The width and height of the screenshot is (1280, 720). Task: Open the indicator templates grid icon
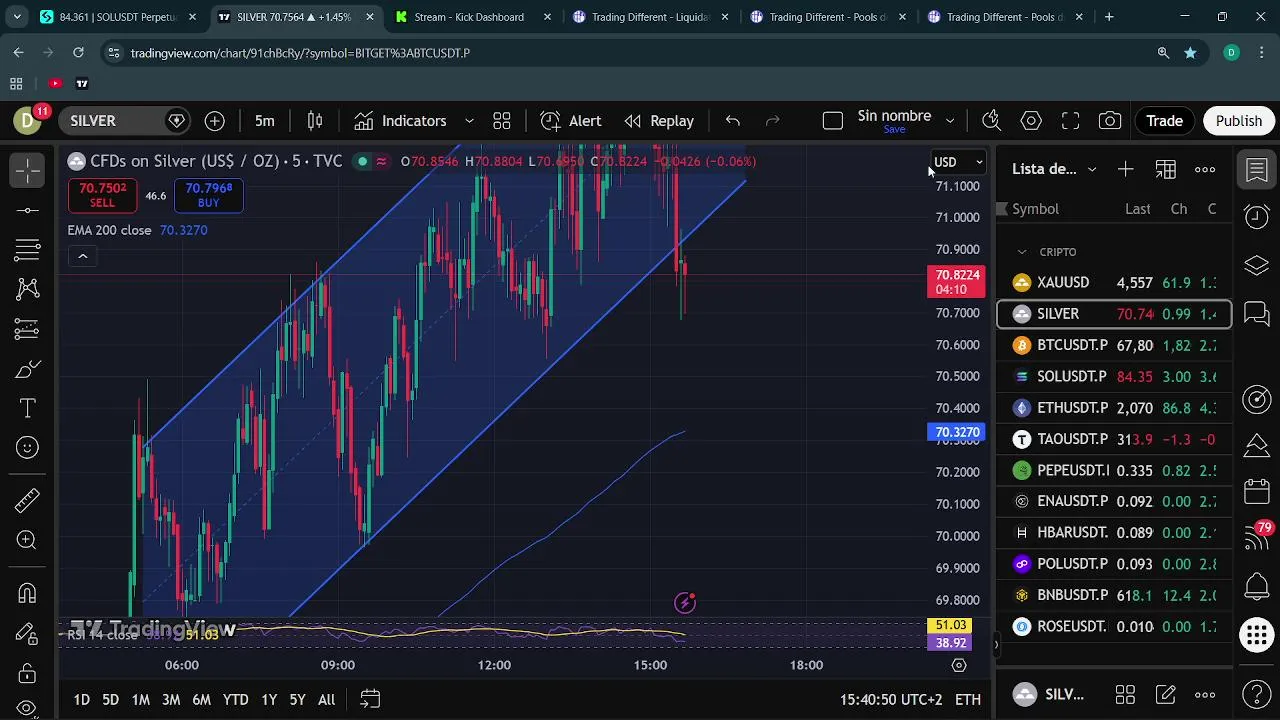[x=502, y=121]
